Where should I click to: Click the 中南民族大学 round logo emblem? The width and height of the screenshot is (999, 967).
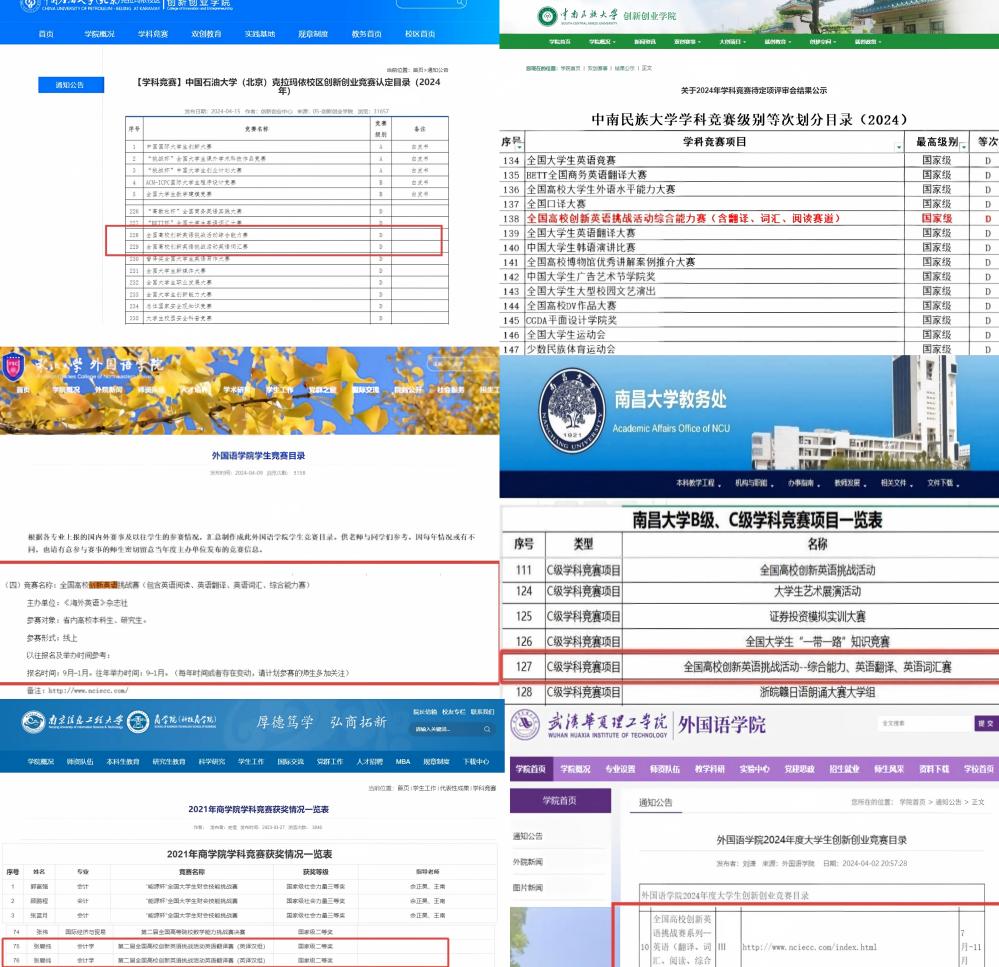[547, 16]
